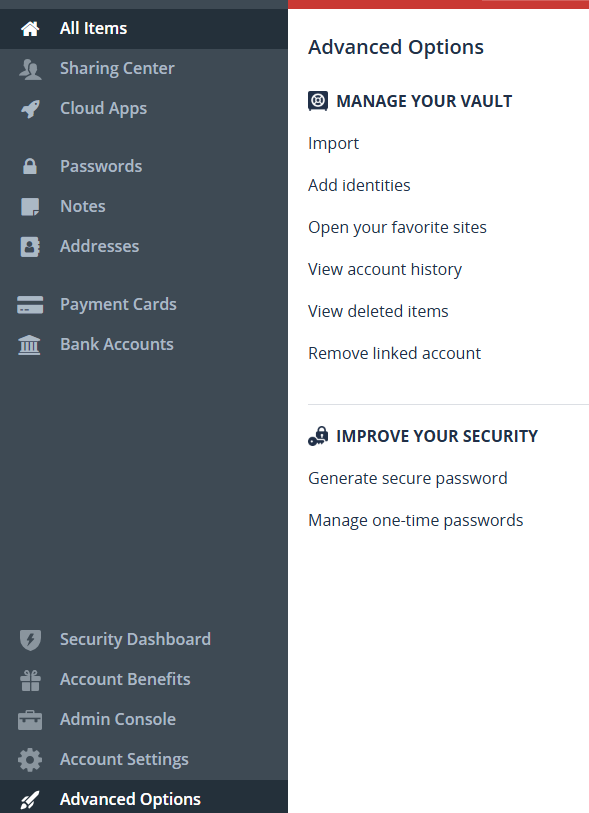Choose Add identities

tap(359, 186)
